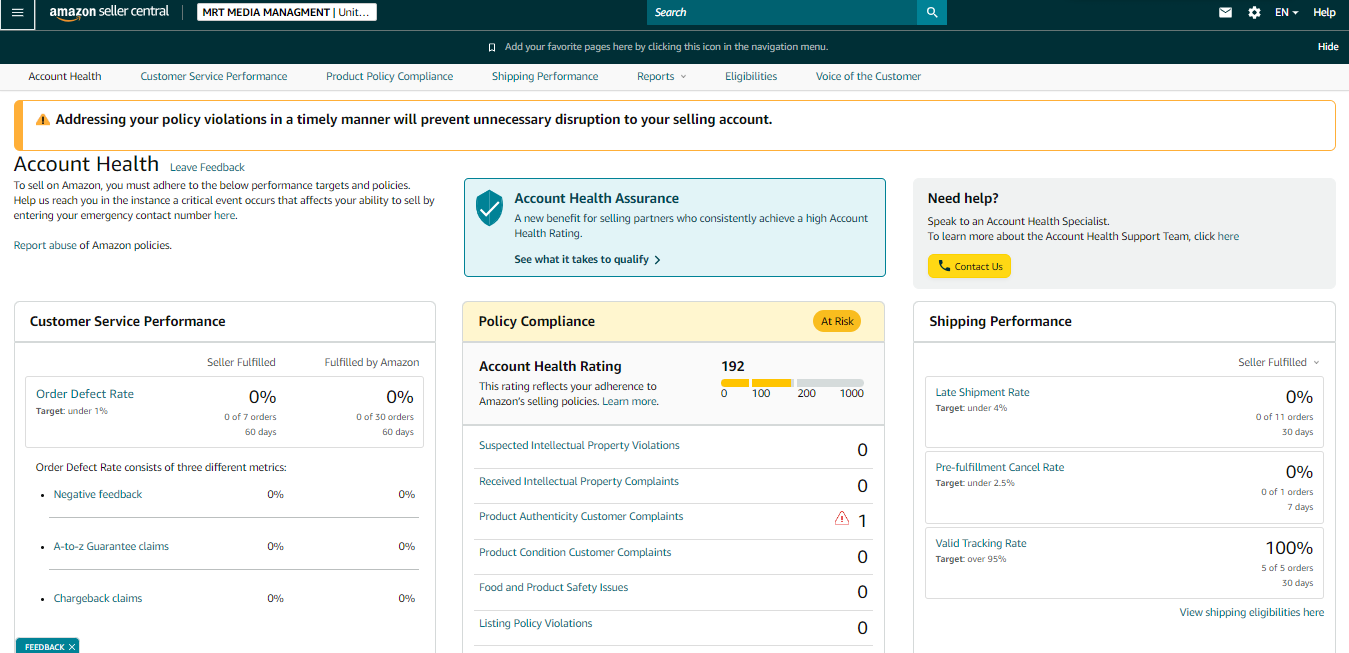1349x653 pixels.
Task: Click the '0 of 11 orders' text
Action: pyautogui.click(x=1285, y=417)
